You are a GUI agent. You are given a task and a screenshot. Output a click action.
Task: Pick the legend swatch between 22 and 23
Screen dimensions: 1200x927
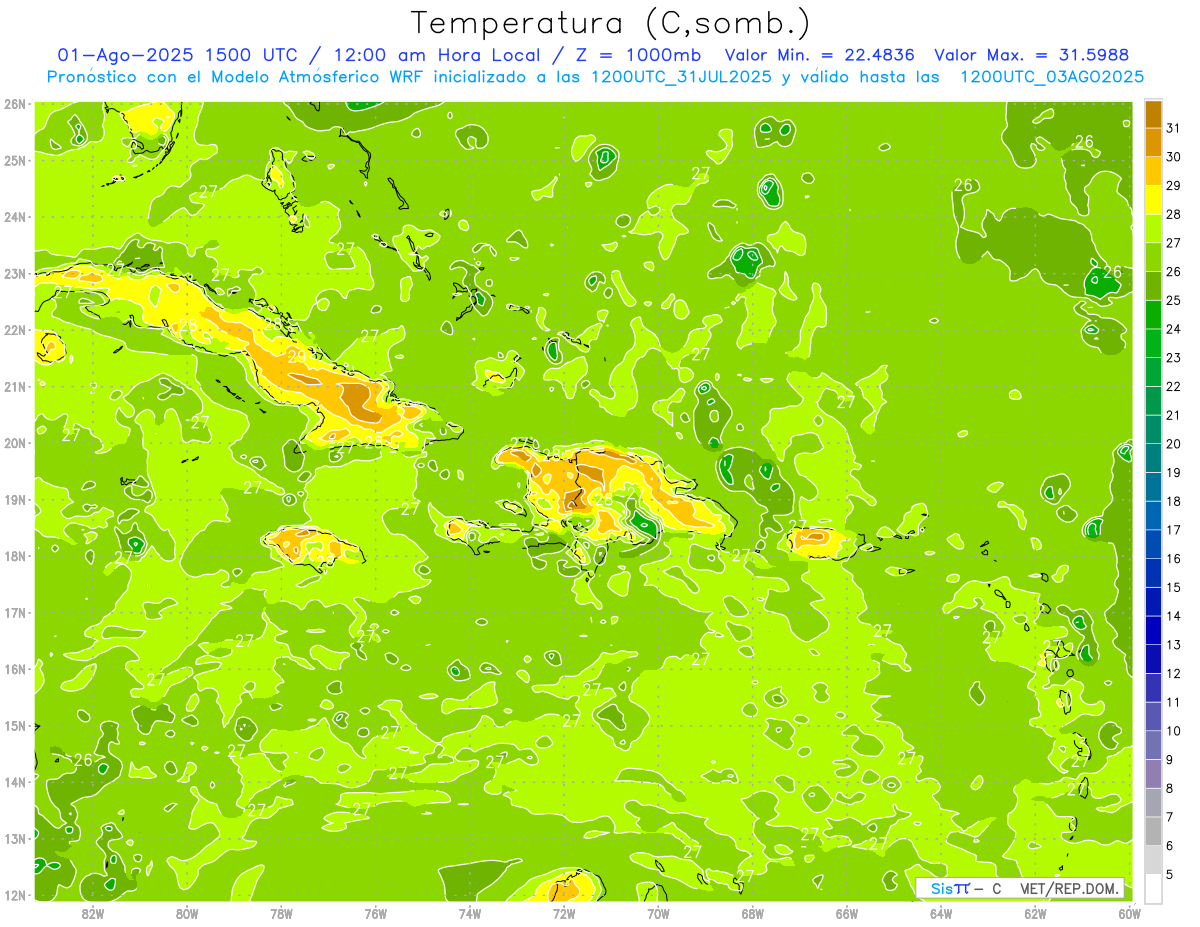coord(1153,372)
